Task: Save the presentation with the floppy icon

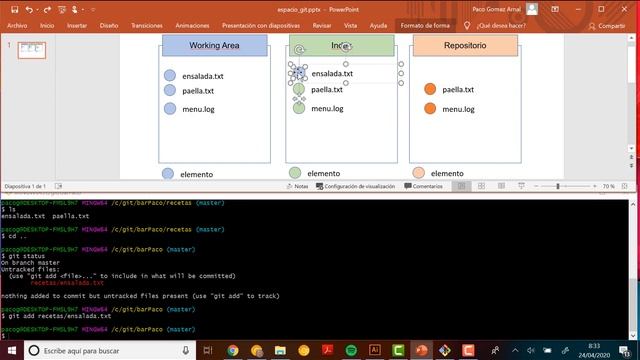Action: click(x=15, y=9)
